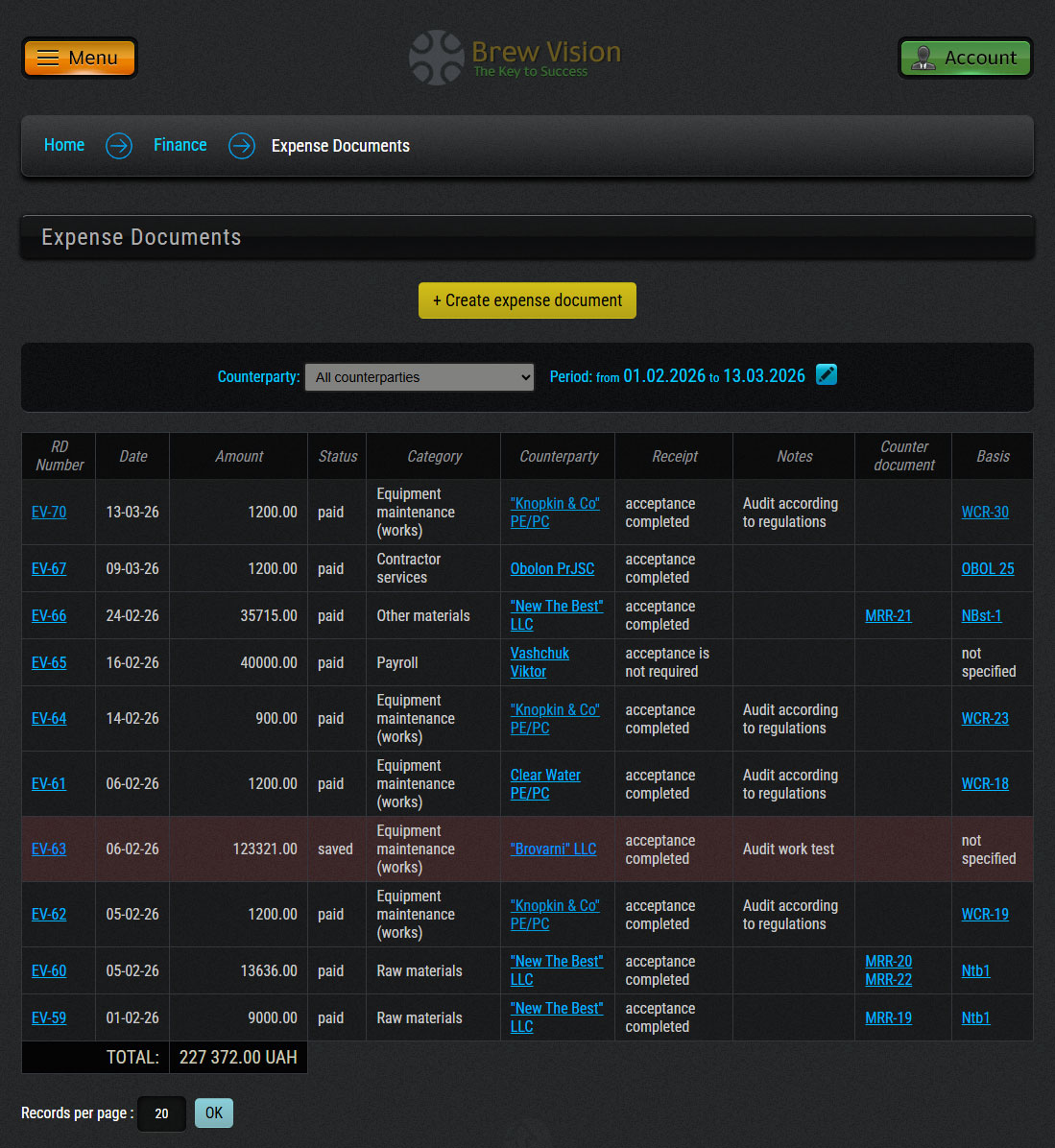Open the hamburger Menu button
The image size is (1055, 1148).
(x=80, y=58)
